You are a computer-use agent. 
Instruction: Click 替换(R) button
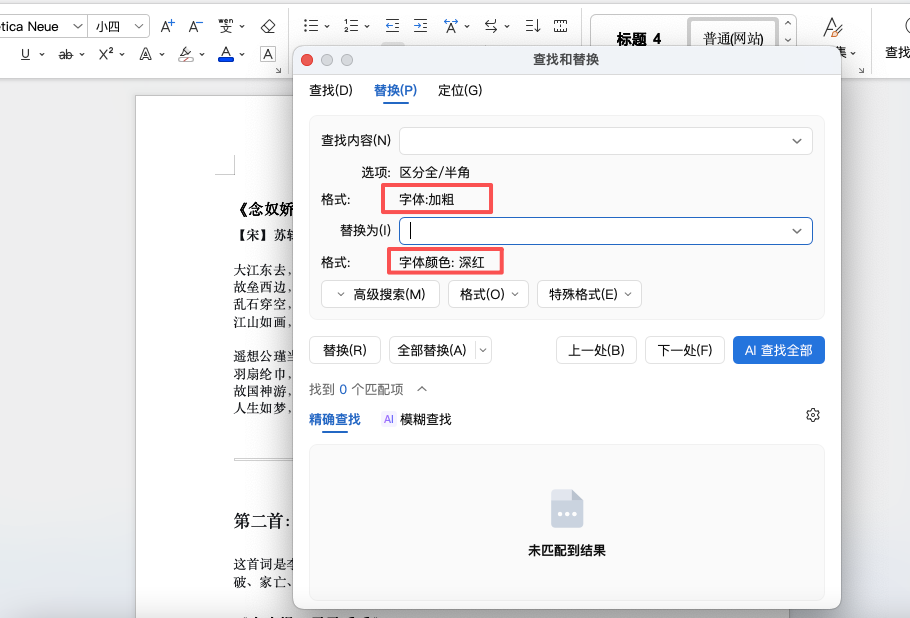point(345,350)
